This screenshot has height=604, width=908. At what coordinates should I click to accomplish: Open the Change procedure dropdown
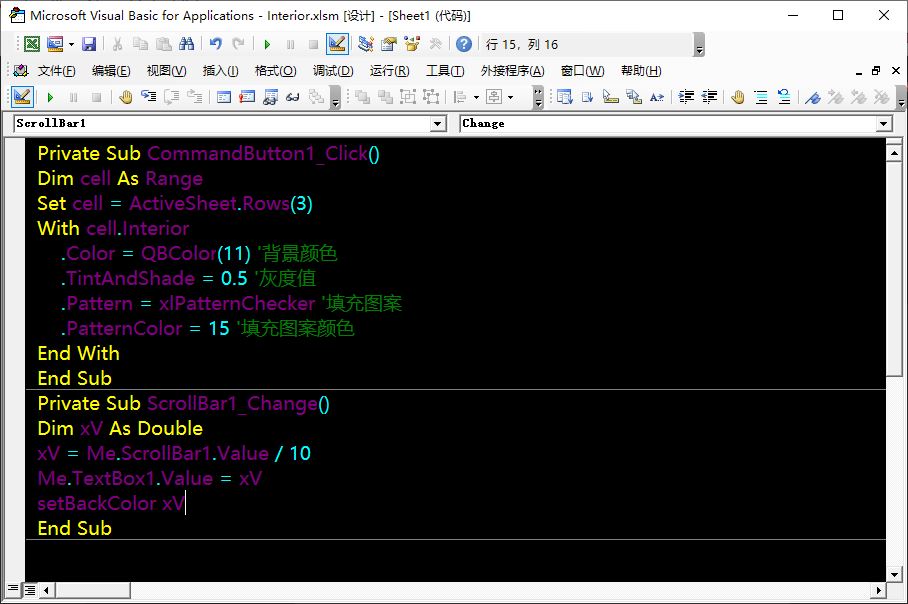coord(883,123)
